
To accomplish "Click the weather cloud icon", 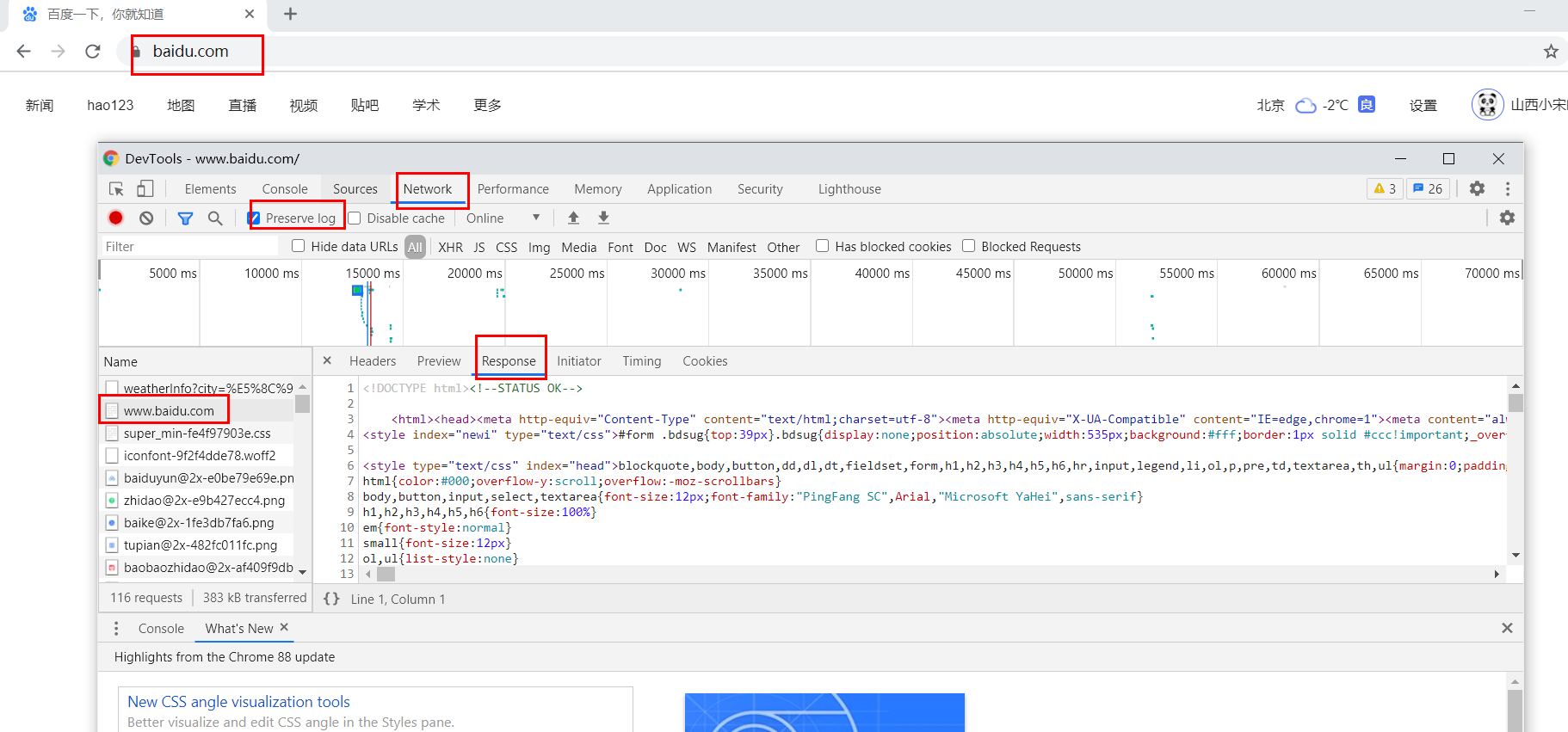I will [x=1306, y=106].
